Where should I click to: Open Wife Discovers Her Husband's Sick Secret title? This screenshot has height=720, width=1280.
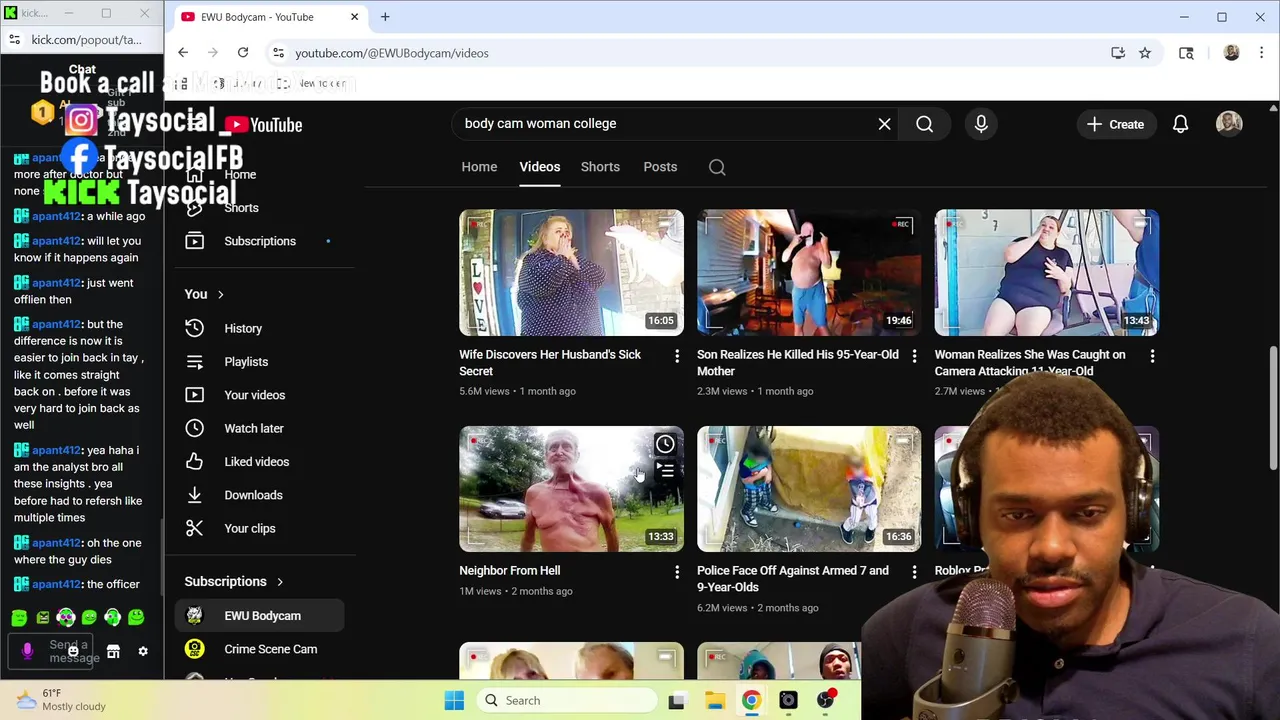pyautogui.click(x=550, y=363)
